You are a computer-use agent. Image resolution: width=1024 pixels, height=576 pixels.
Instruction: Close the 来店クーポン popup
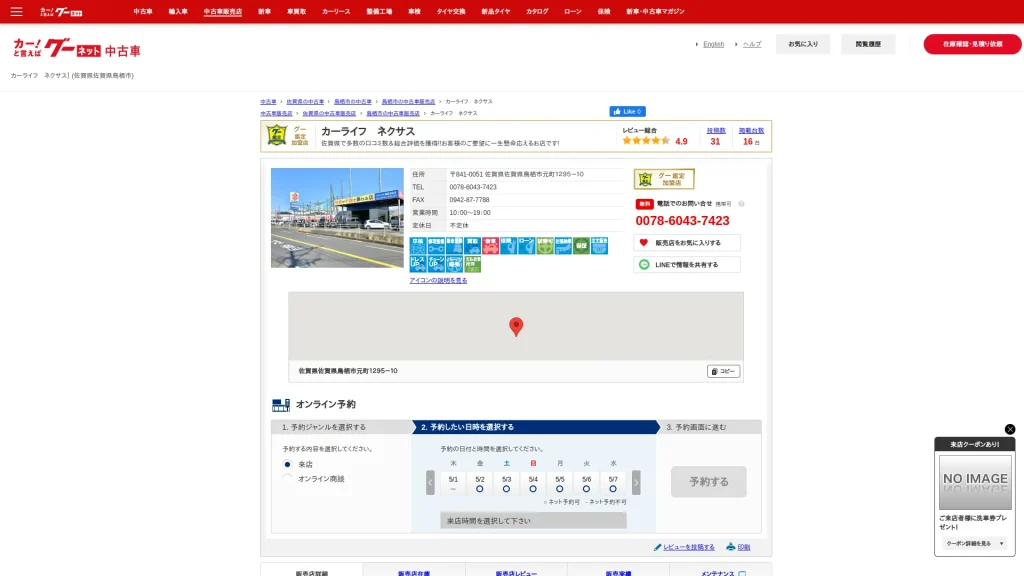tap(1010, 429)
